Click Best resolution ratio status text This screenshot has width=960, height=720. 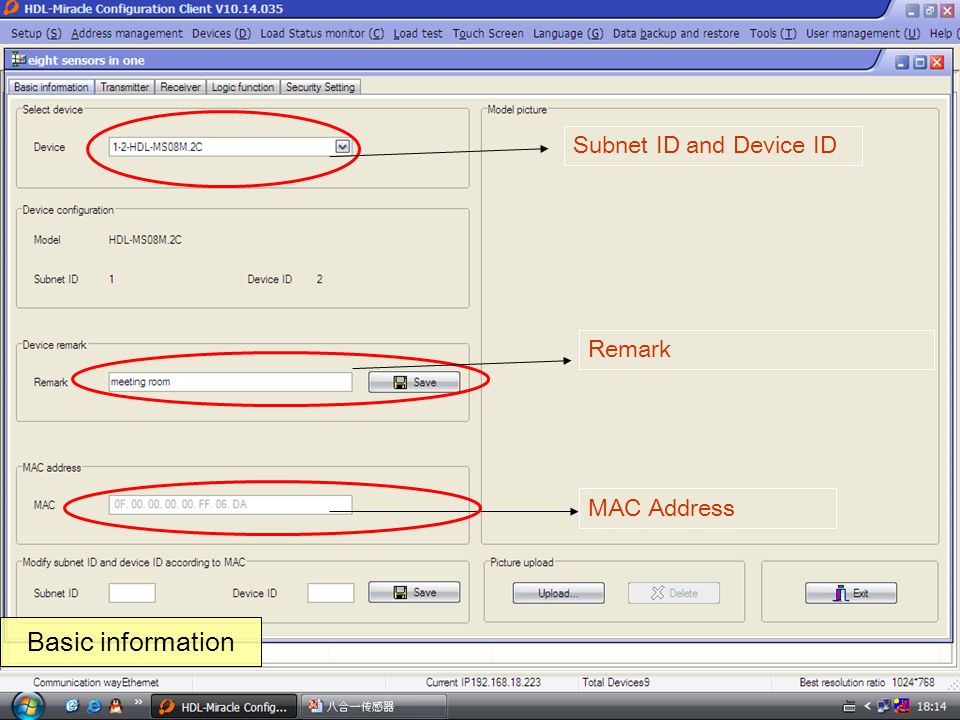click(x=867, y=682)
